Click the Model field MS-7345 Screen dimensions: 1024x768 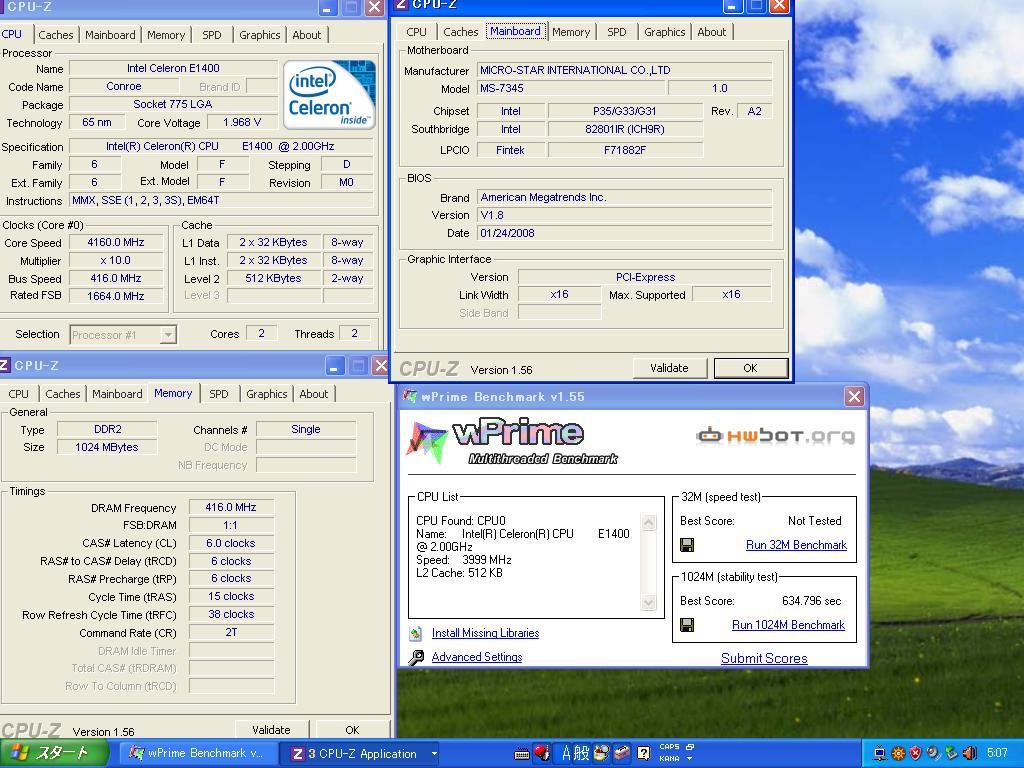click(x=571, y=88)
